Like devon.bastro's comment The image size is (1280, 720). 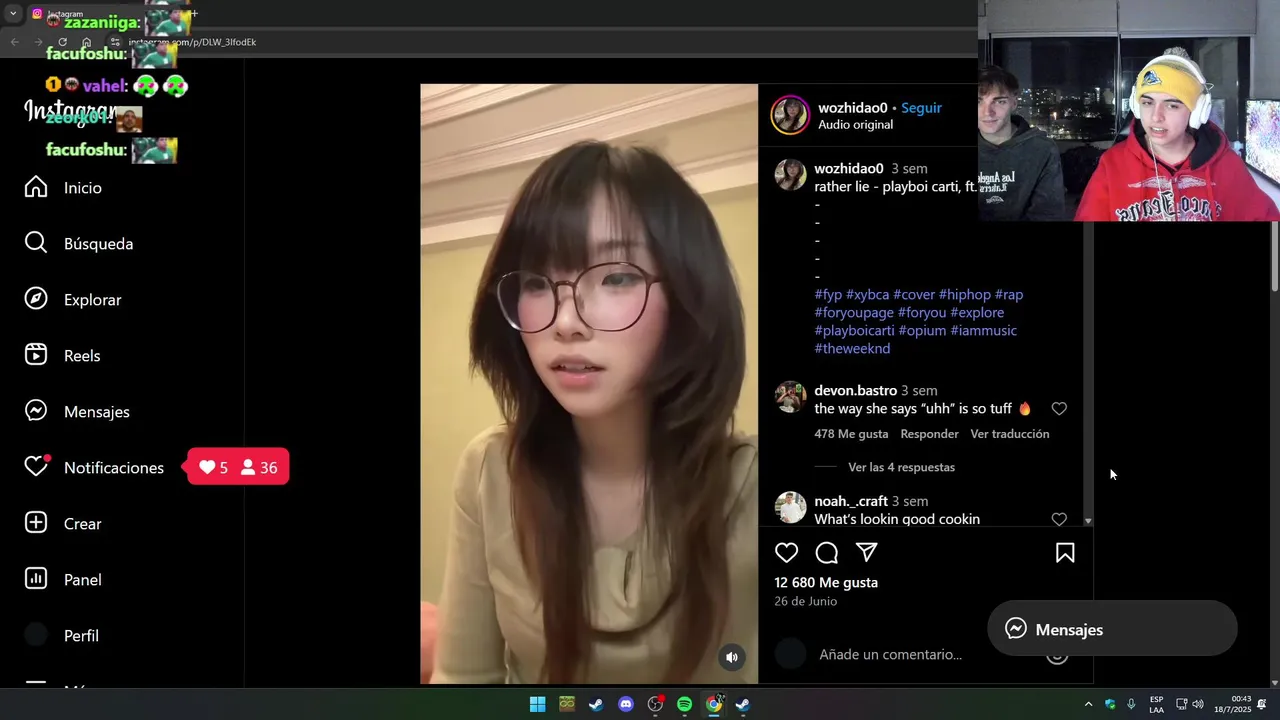click(x=1059, y=408)
